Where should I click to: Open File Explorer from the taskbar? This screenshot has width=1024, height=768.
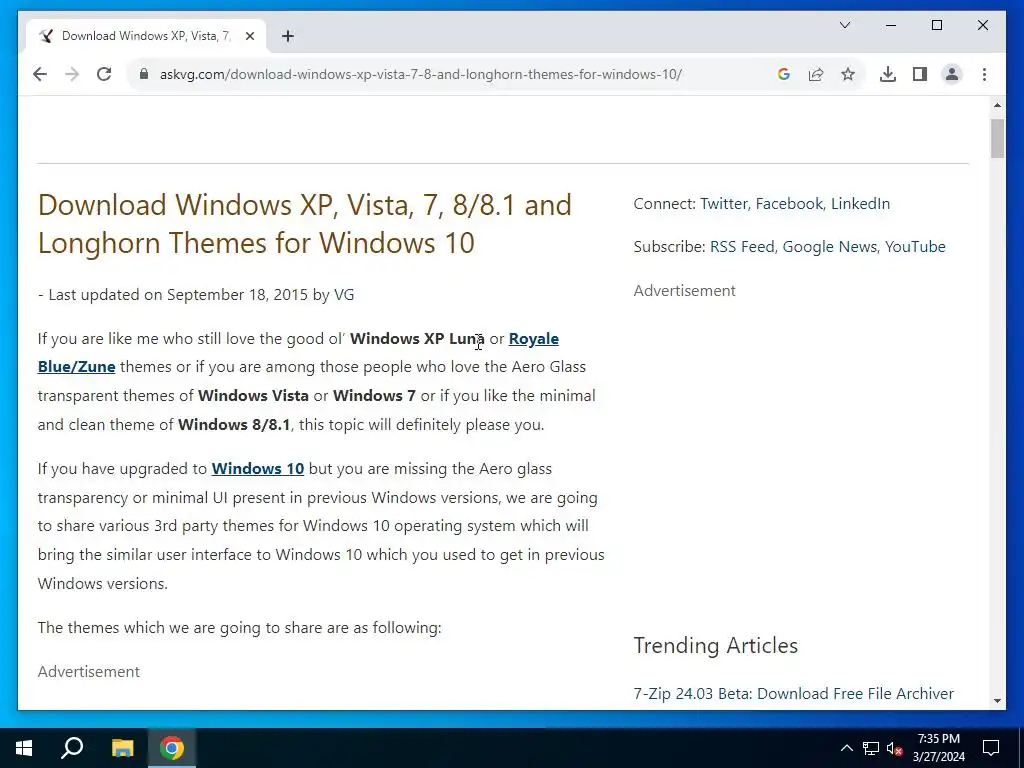(x=122, y=748)
